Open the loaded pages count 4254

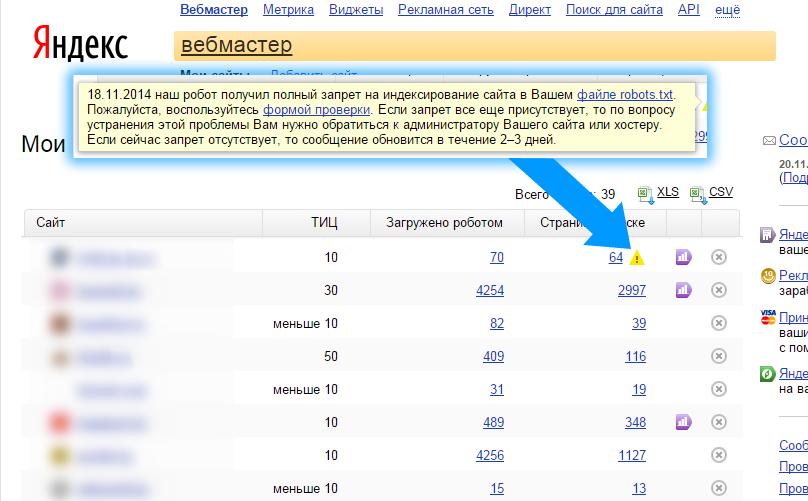(490, 290)
